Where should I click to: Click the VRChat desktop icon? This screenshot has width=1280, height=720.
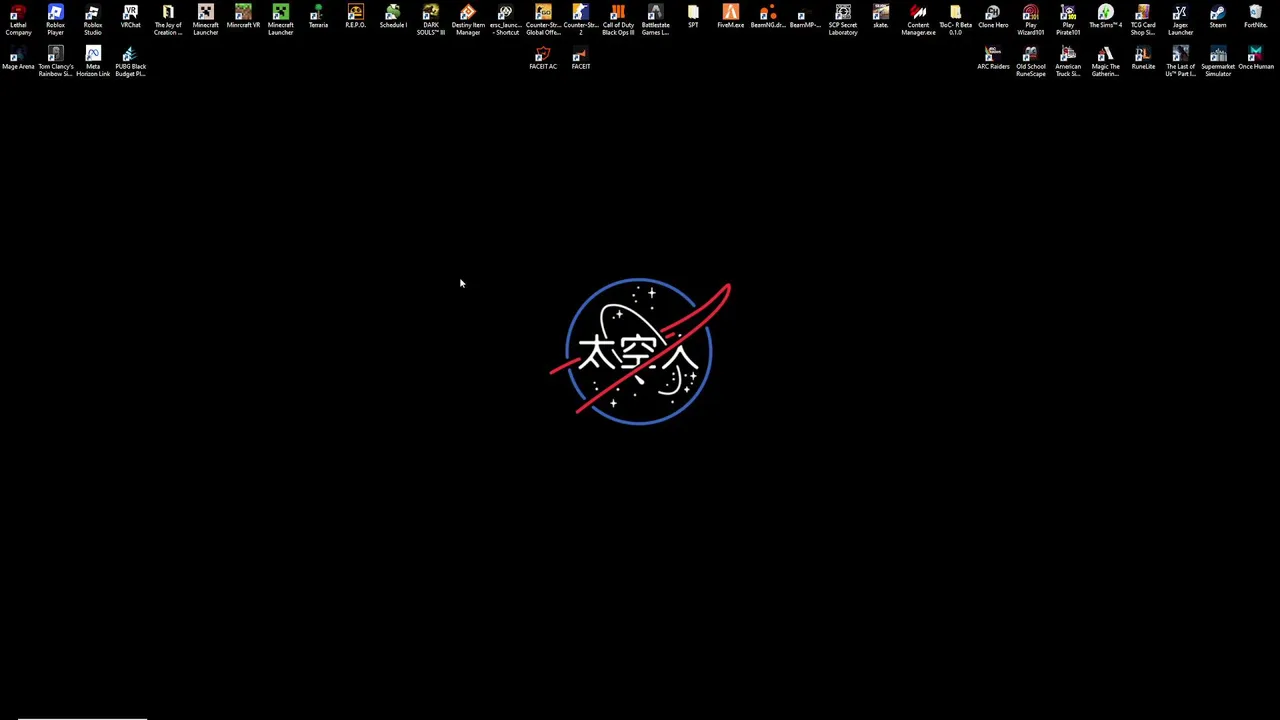130,17
